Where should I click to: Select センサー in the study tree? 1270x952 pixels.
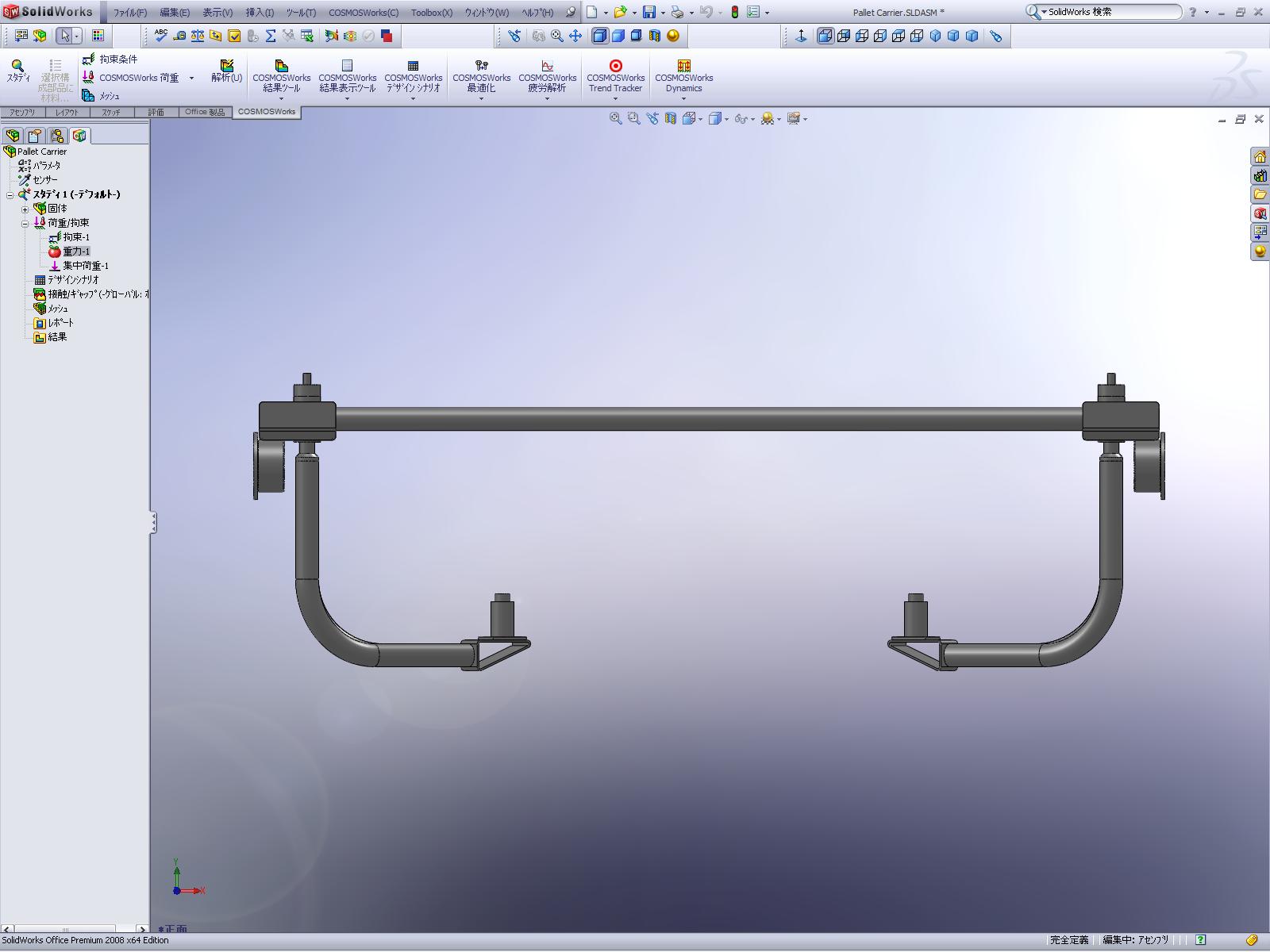[x=39, y=180]
